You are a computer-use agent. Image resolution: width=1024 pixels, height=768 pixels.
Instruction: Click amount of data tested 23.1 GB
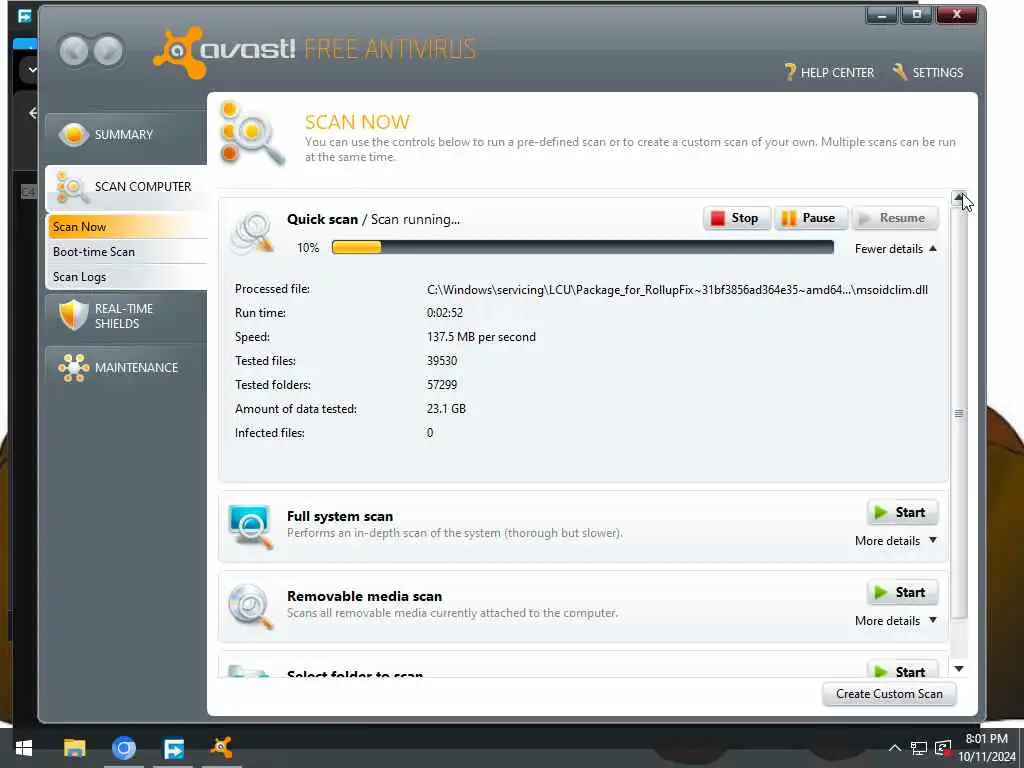[x=446, y=409]
